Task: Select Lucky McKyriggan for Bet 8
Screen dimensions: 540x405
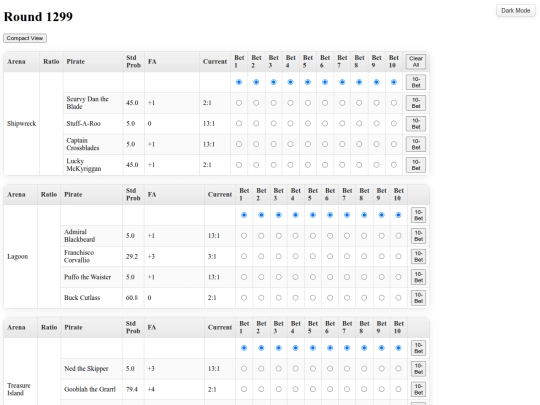Action: pyautogui.click(x=359, y=165)
